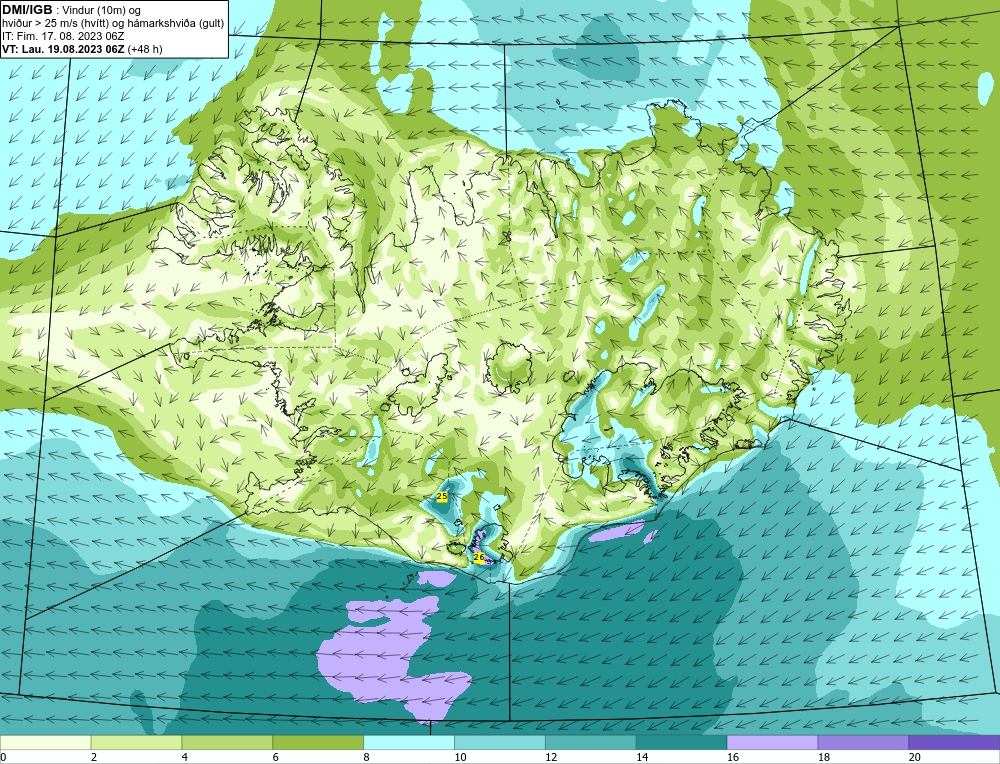Click the 'hviður > 25 m/s' legend line

pyautogui.click(x=112, y=23)
